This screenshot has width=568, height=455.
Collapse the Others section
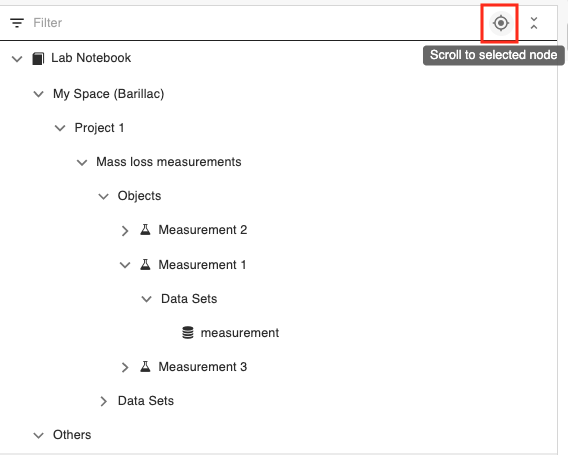[38, 435]
